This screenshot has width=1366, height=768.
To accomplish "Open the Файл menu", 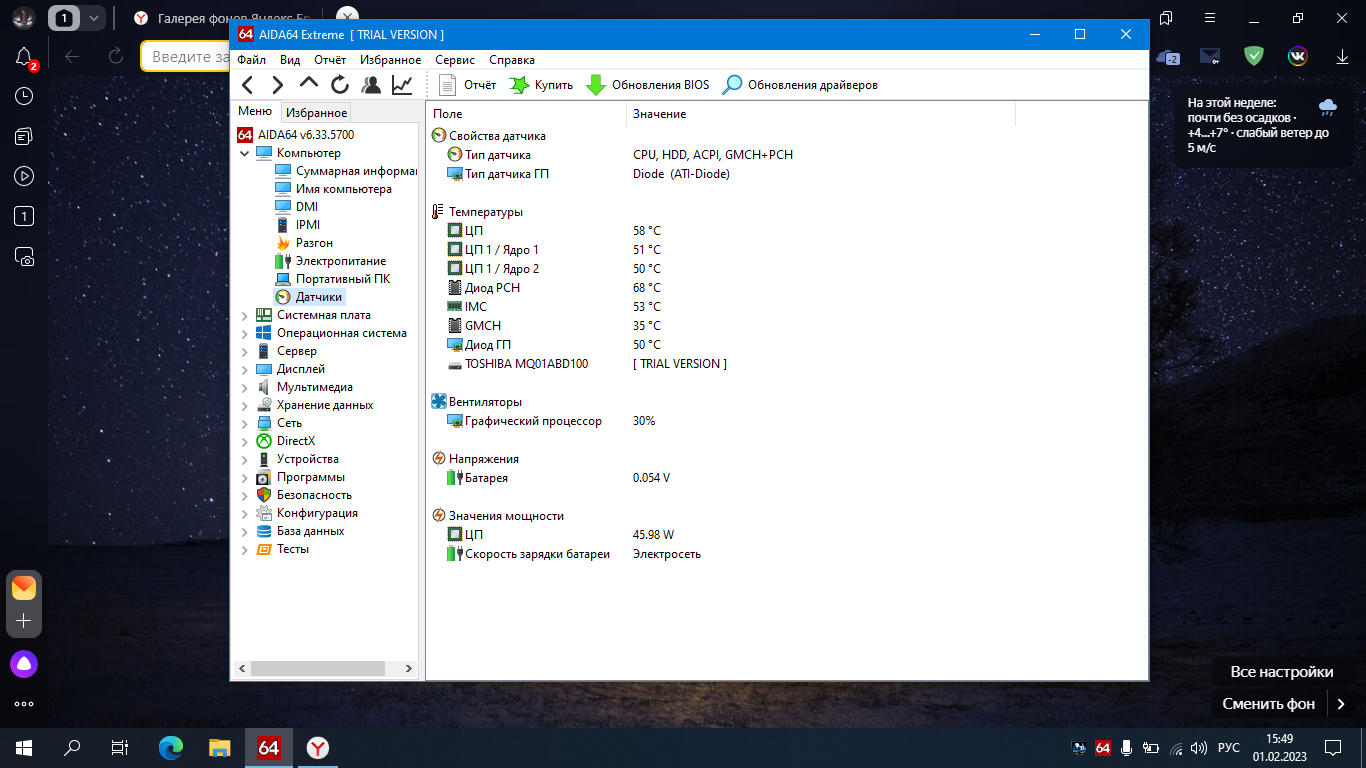I will coord(252,60).
